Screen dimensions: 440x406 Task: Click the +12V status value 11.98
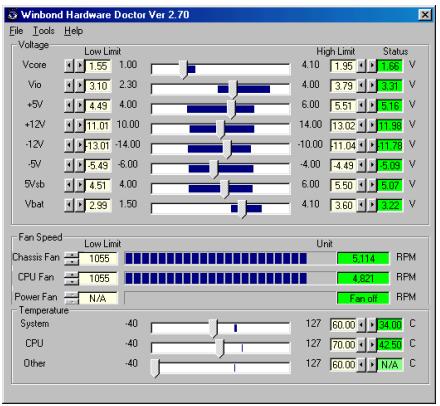390,126
